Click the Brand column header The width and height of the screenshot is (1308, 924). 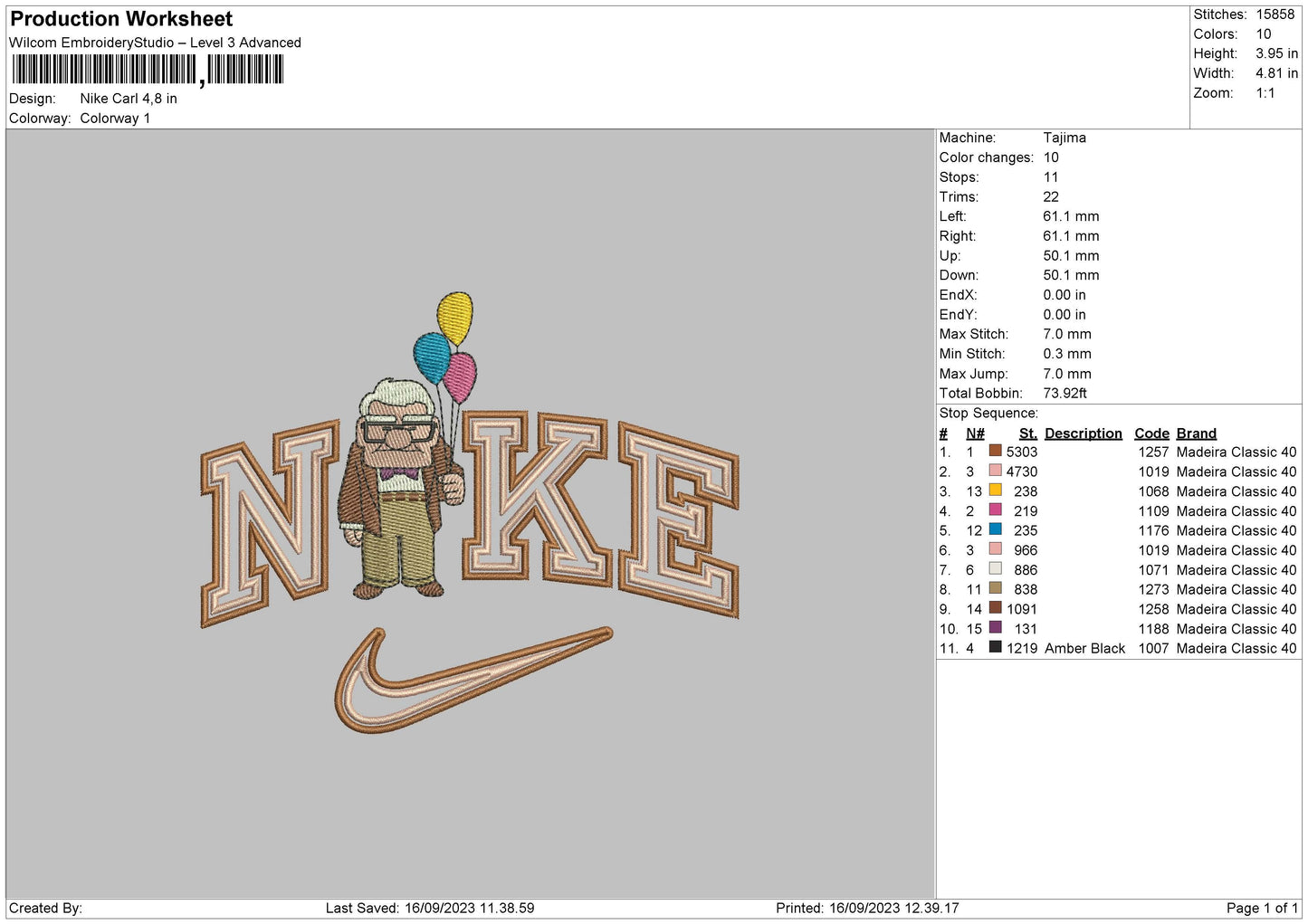coord(1196,433)
